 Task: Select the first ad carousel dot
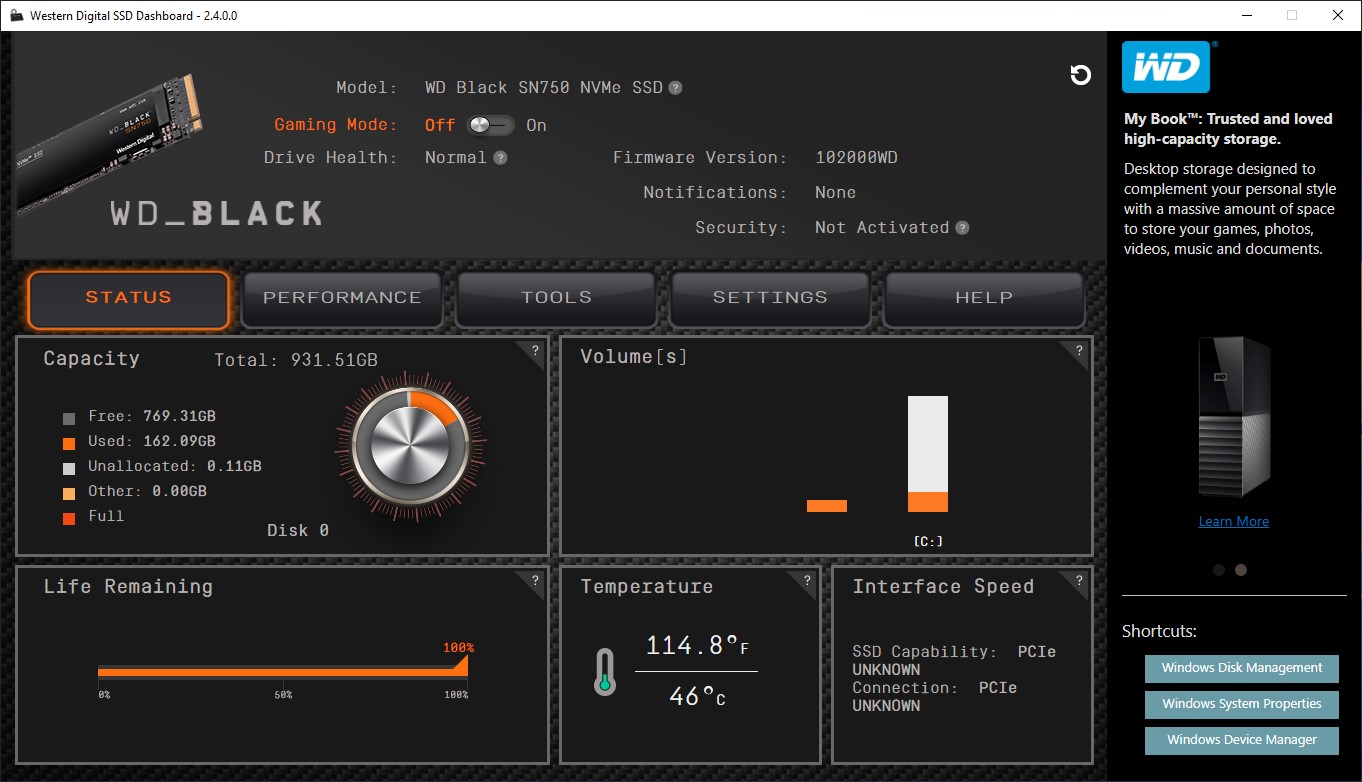1218,570
